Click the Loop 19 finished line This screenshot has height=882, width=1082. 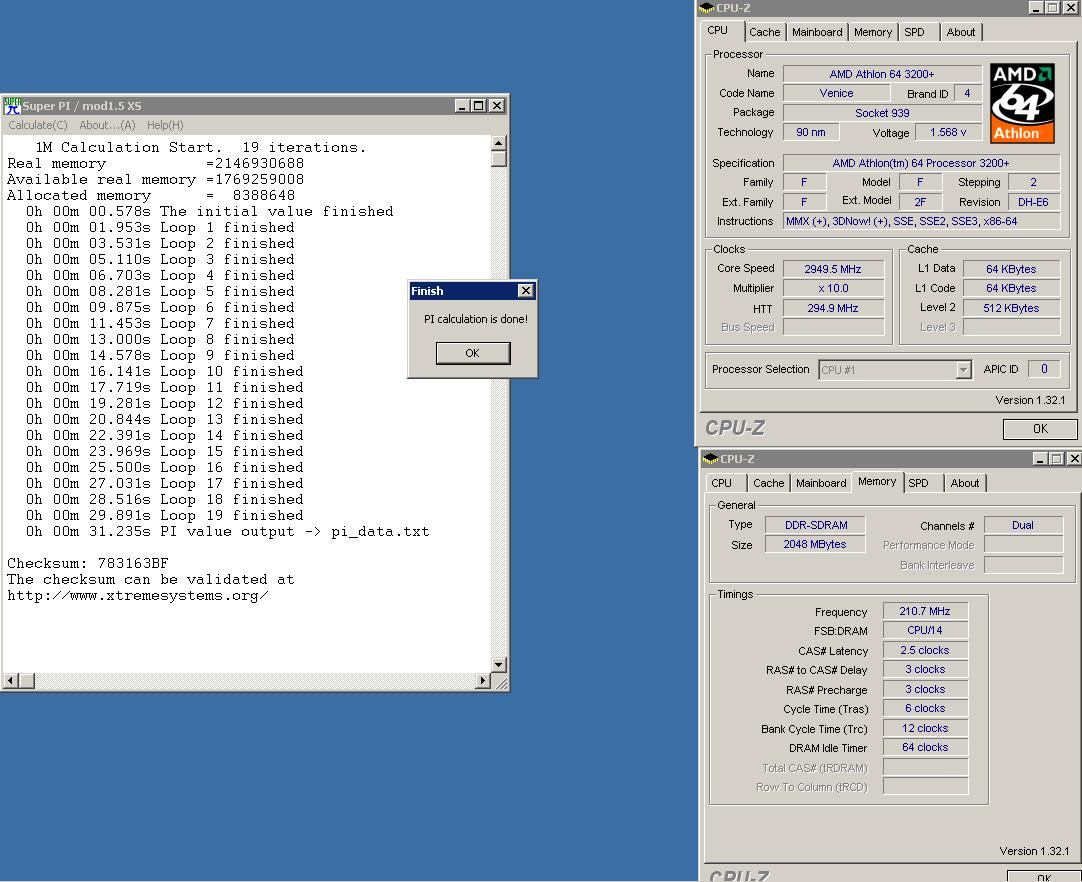(x=164, y=516)
